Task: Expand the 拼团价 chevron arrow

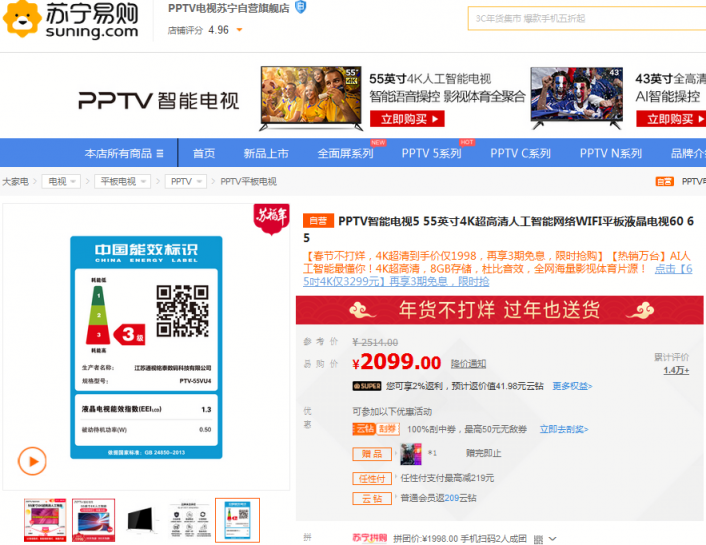Action: [553, 539]
